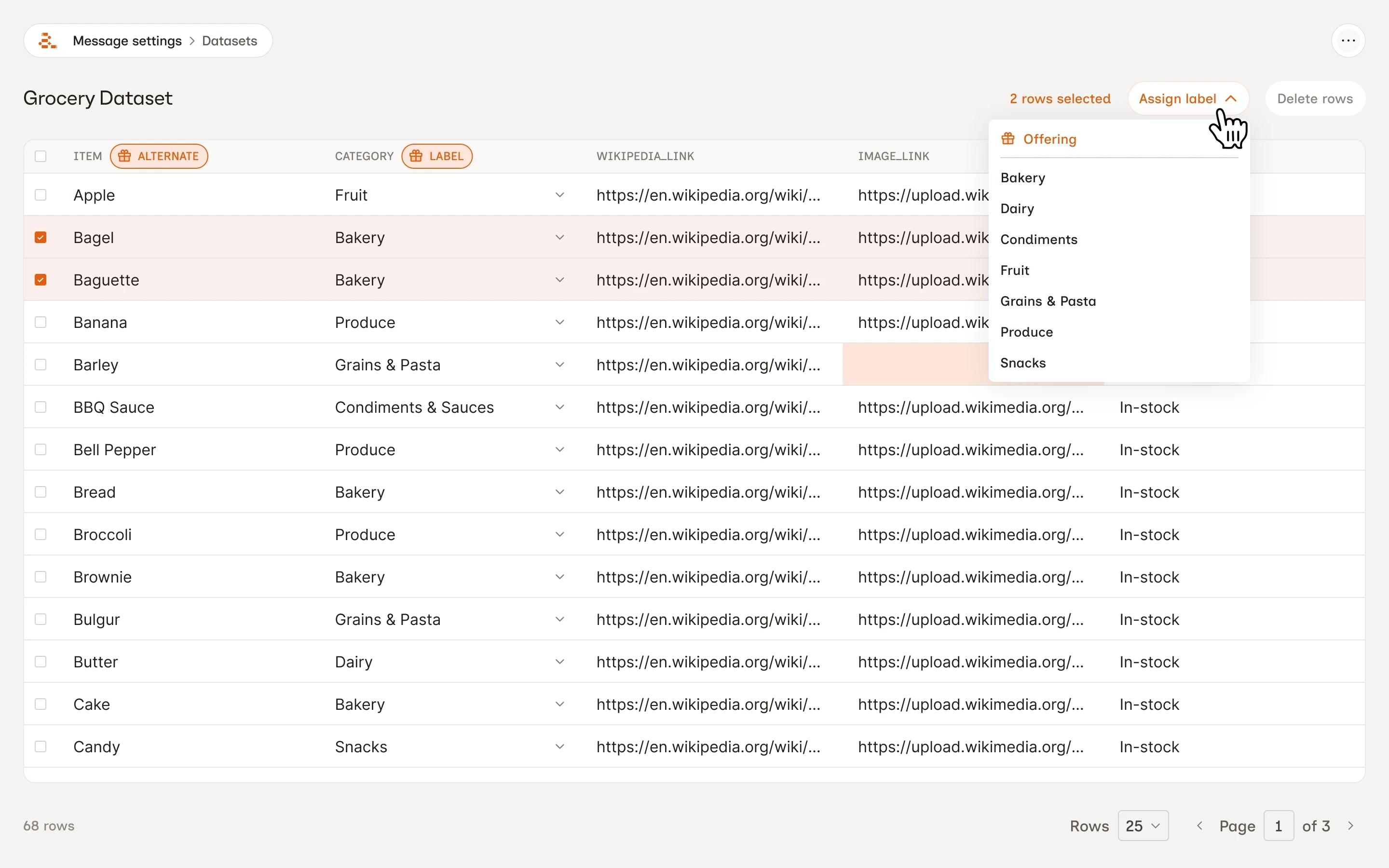Click the Delete rows button

1314,99
